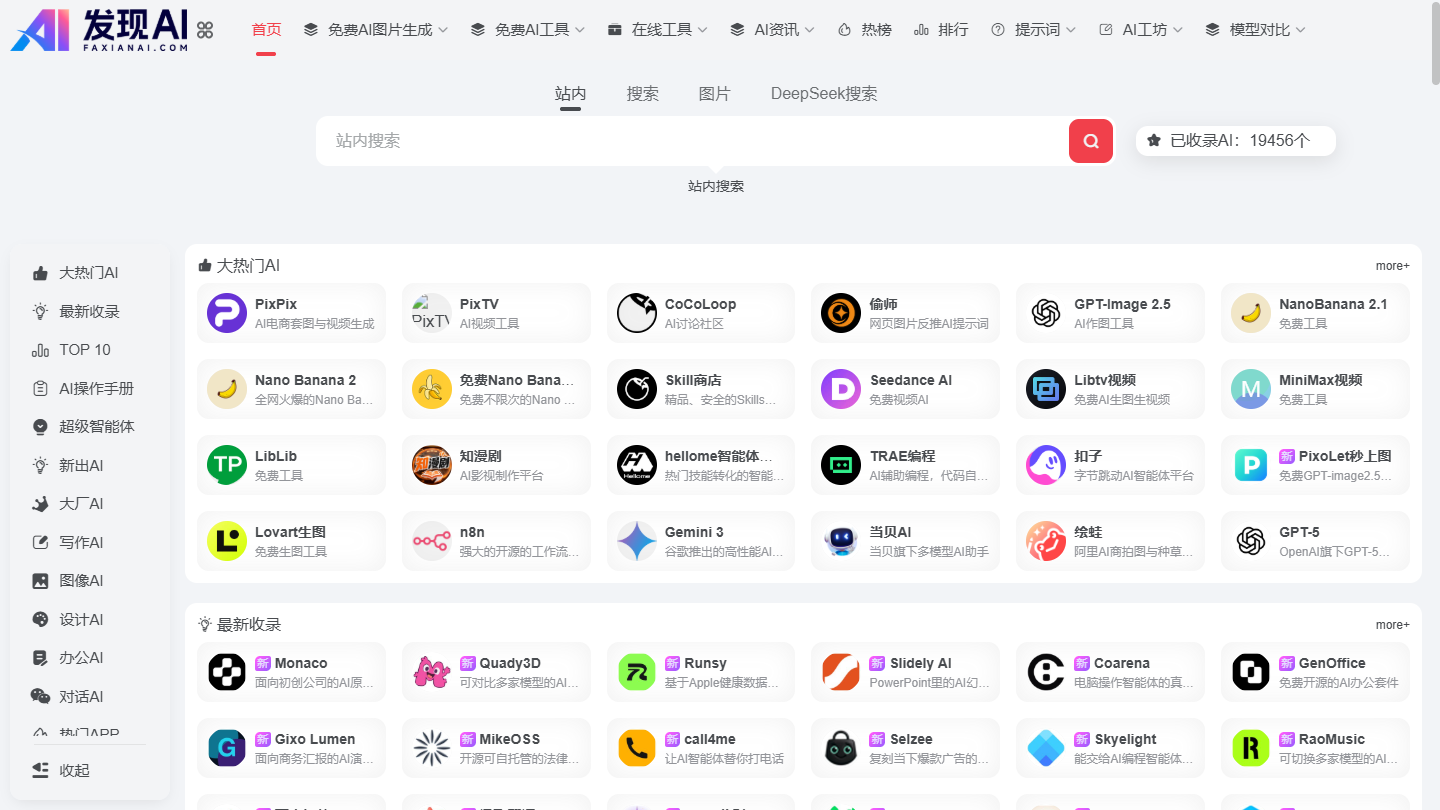Expand the 免费AI图片生成 dropdown menu
Viewport: 1440px width, 810px height.
pyautogui.click(x=375, y=30)
